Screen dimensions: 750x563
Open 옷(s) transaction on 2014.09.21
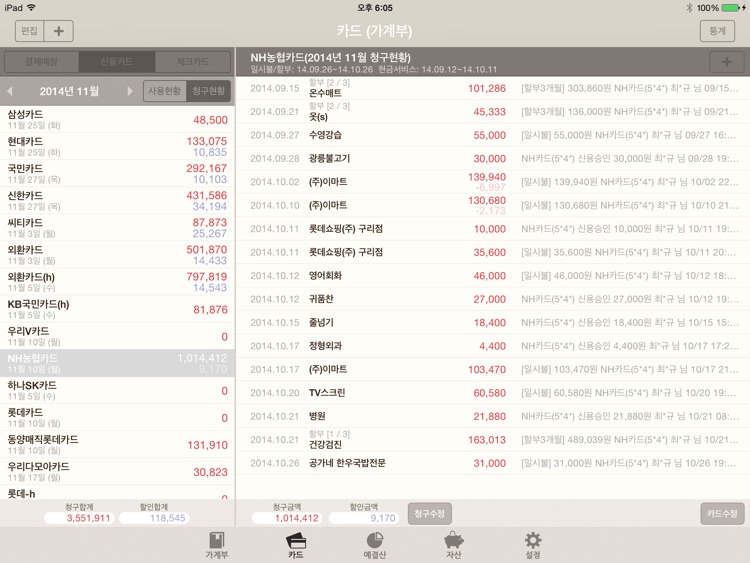[x=493, y=111]
